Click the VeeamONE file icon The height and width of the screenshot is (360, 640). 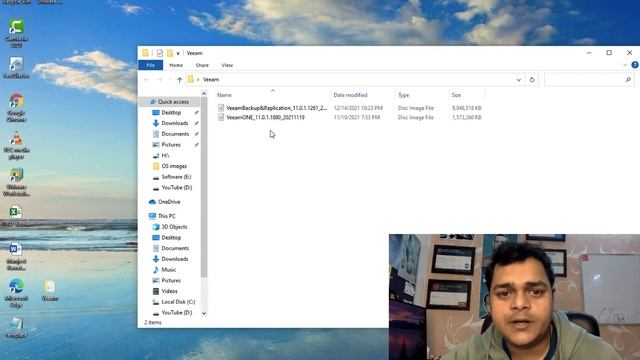pos(221,118)
